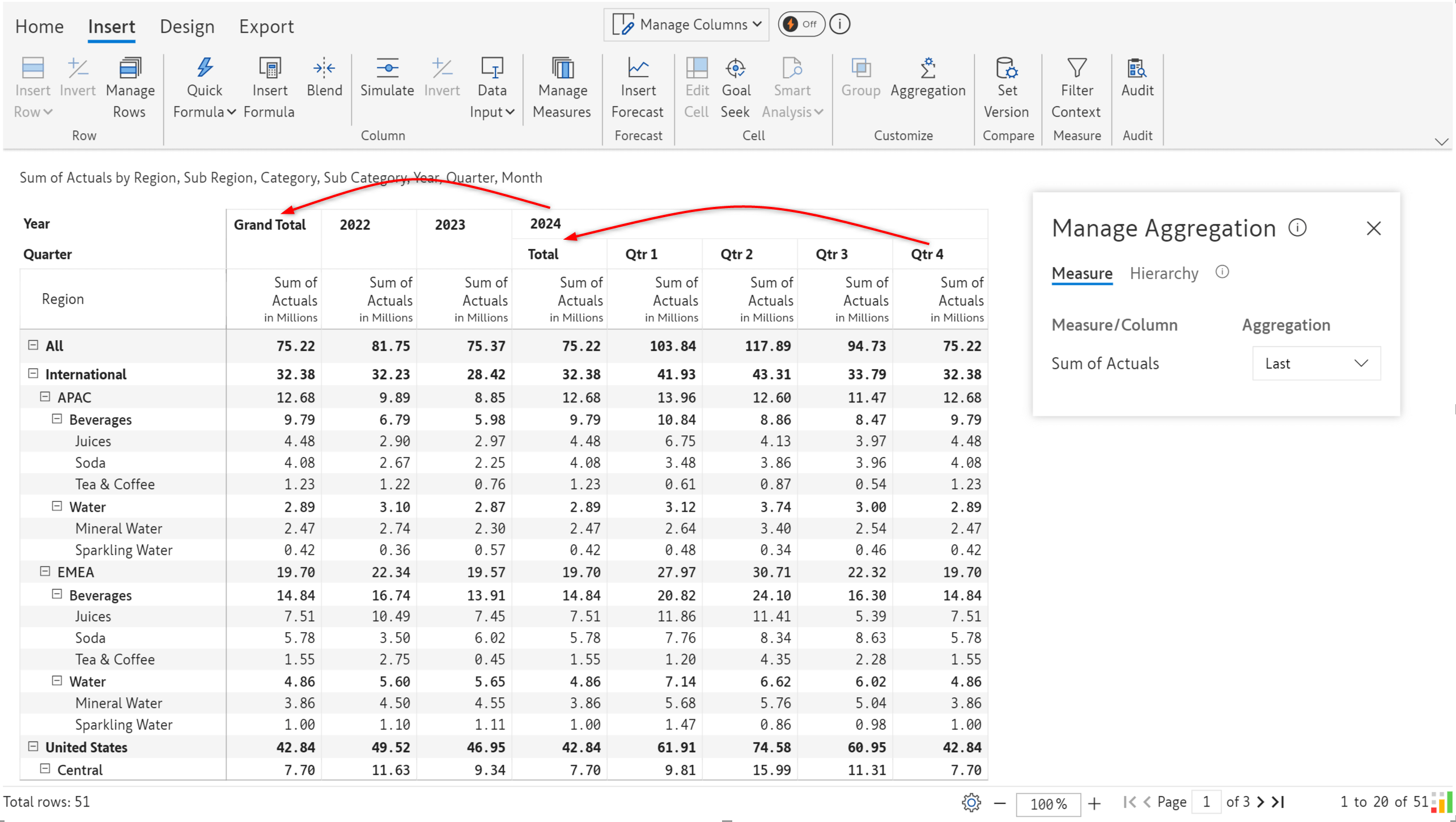Zoom in with the plus button
The height and width of the screenshot is (822, 1456).
point(1094,803)
